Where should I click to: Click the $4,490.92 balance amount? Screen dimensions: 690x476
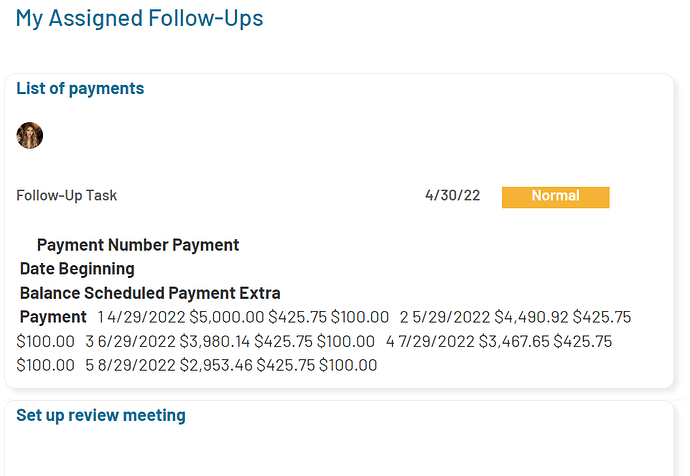531,317
